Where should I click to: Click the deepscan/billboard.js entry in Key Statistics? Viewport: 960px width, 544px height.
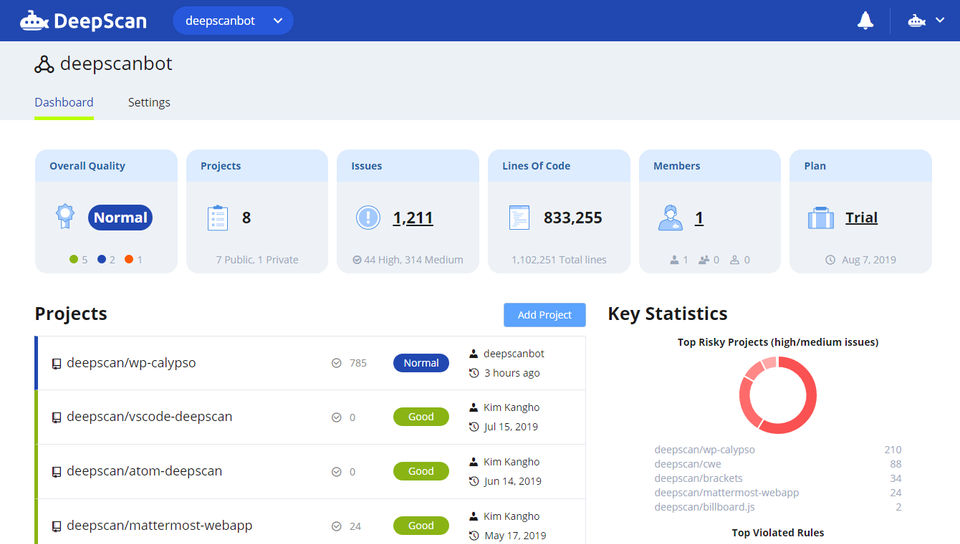click(x=704, y=507)
